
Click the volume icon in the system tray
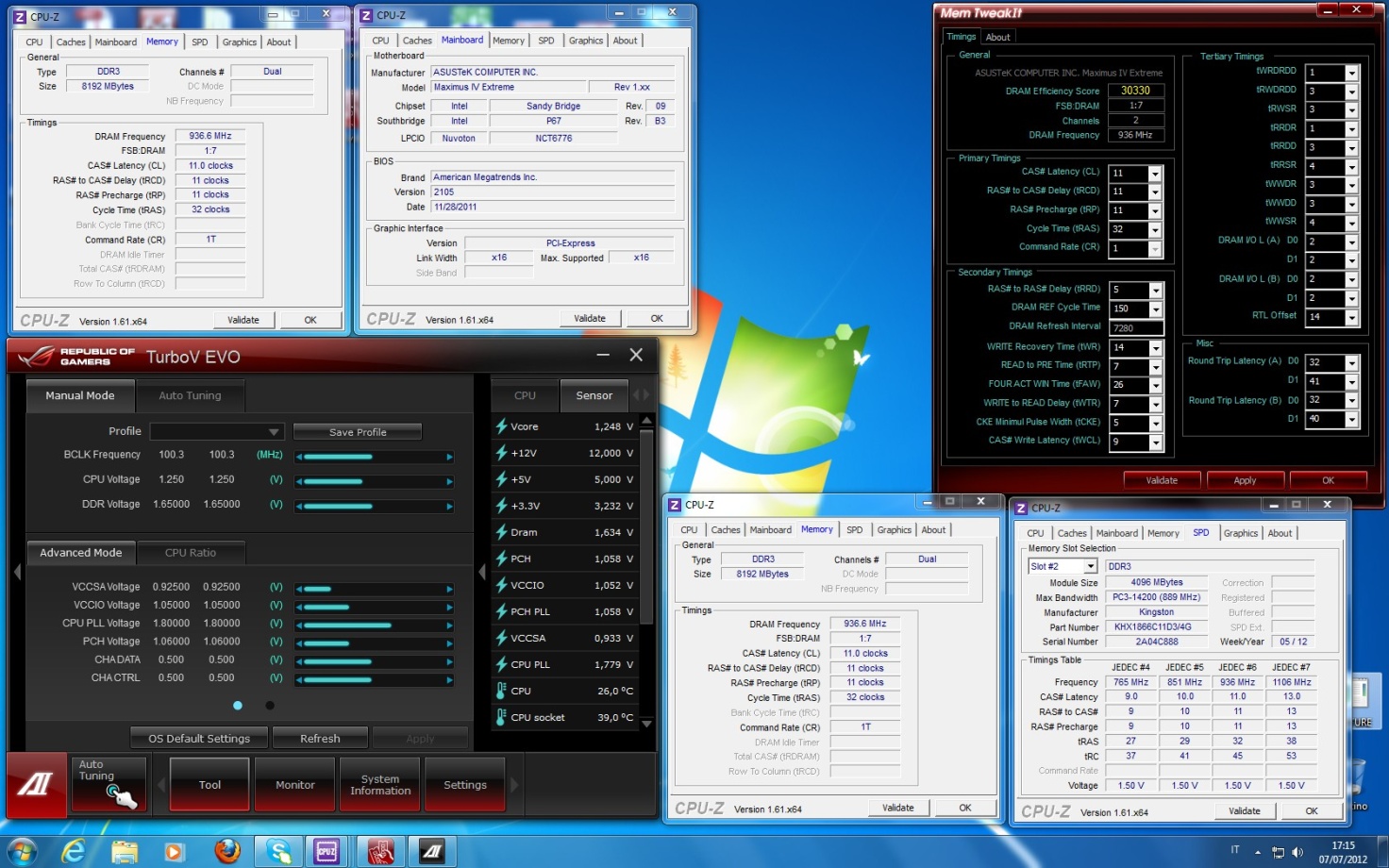pos(1297,852)
